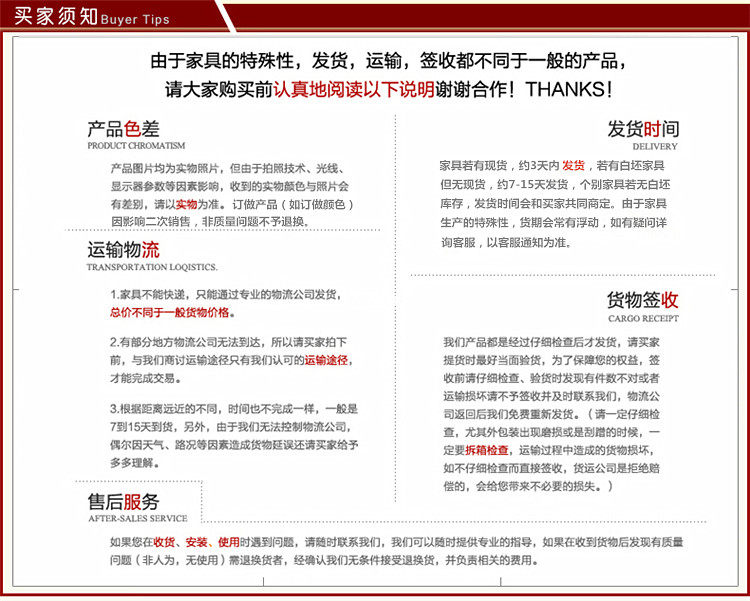
Task: Click the line 7到15天到货，另外
Action: (232, 427)
